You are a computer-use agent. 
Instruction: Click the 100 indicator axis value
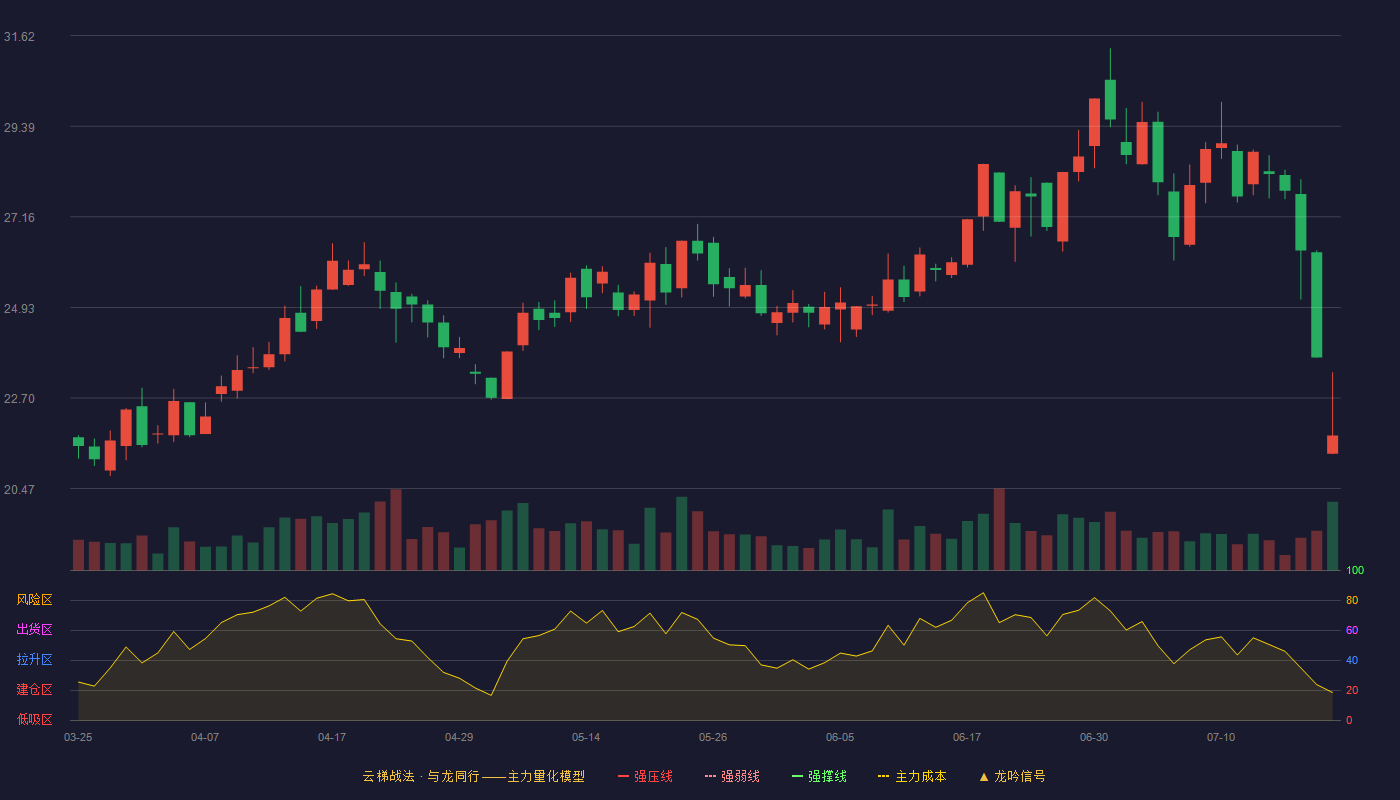[x=1355, y=570]
